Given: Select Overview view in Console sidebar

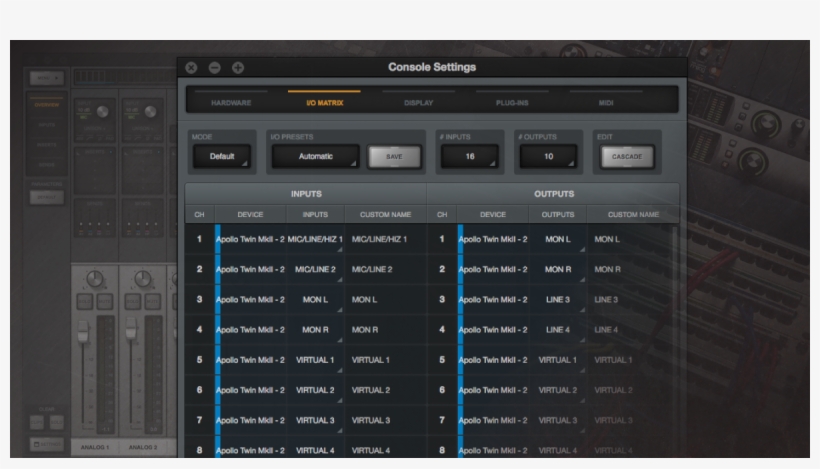Looking at the screenshot, I should 47,105.
